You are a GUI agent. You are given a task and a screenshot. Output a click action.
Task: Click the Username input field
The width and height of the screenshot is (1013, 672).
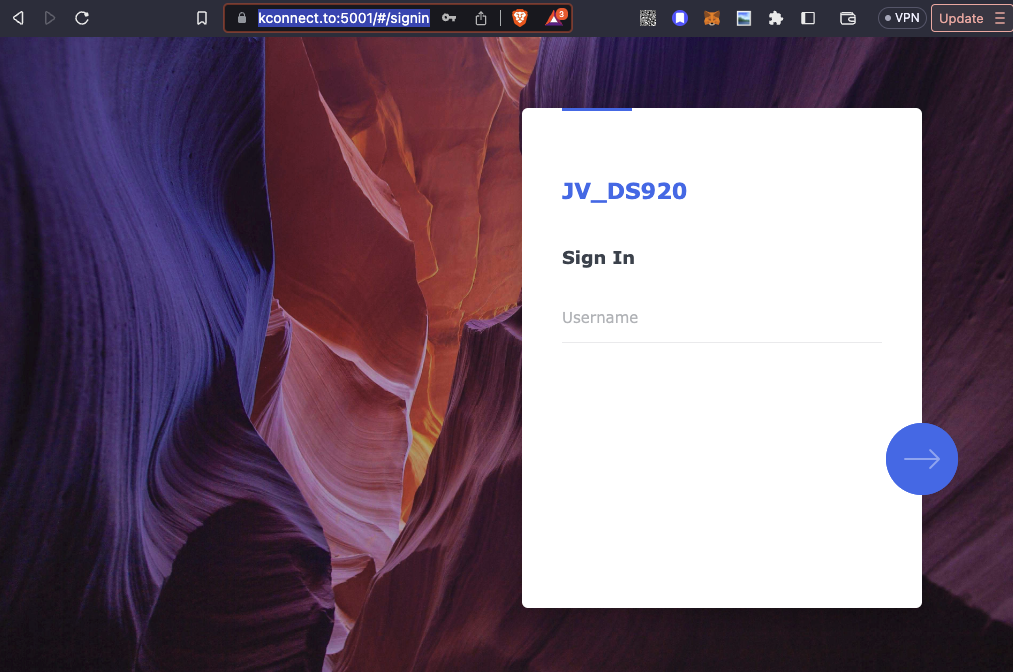point(720,318)
